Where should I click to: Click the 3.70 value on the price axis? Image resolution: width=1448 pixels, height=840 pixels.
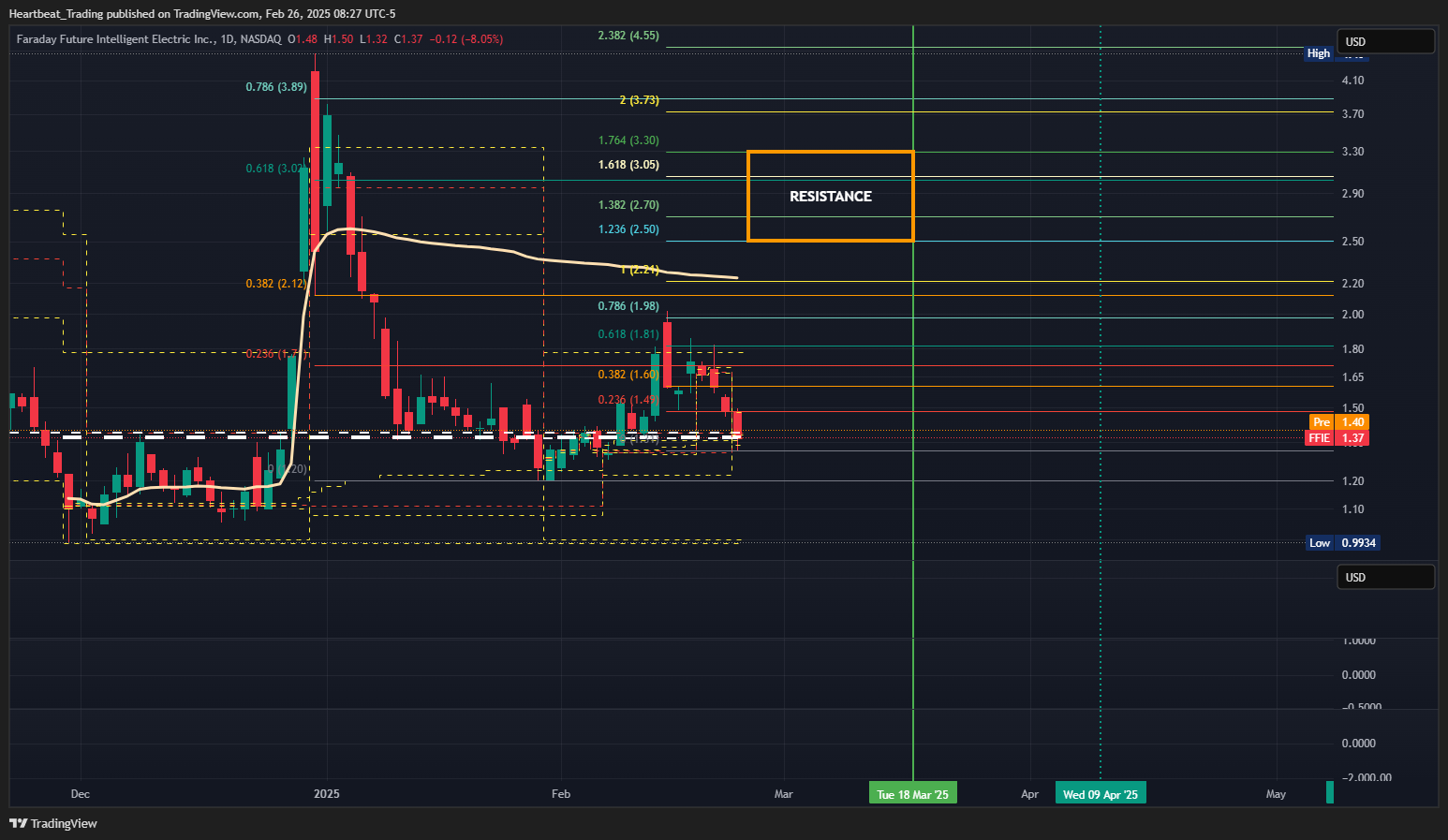[1352, 114]
